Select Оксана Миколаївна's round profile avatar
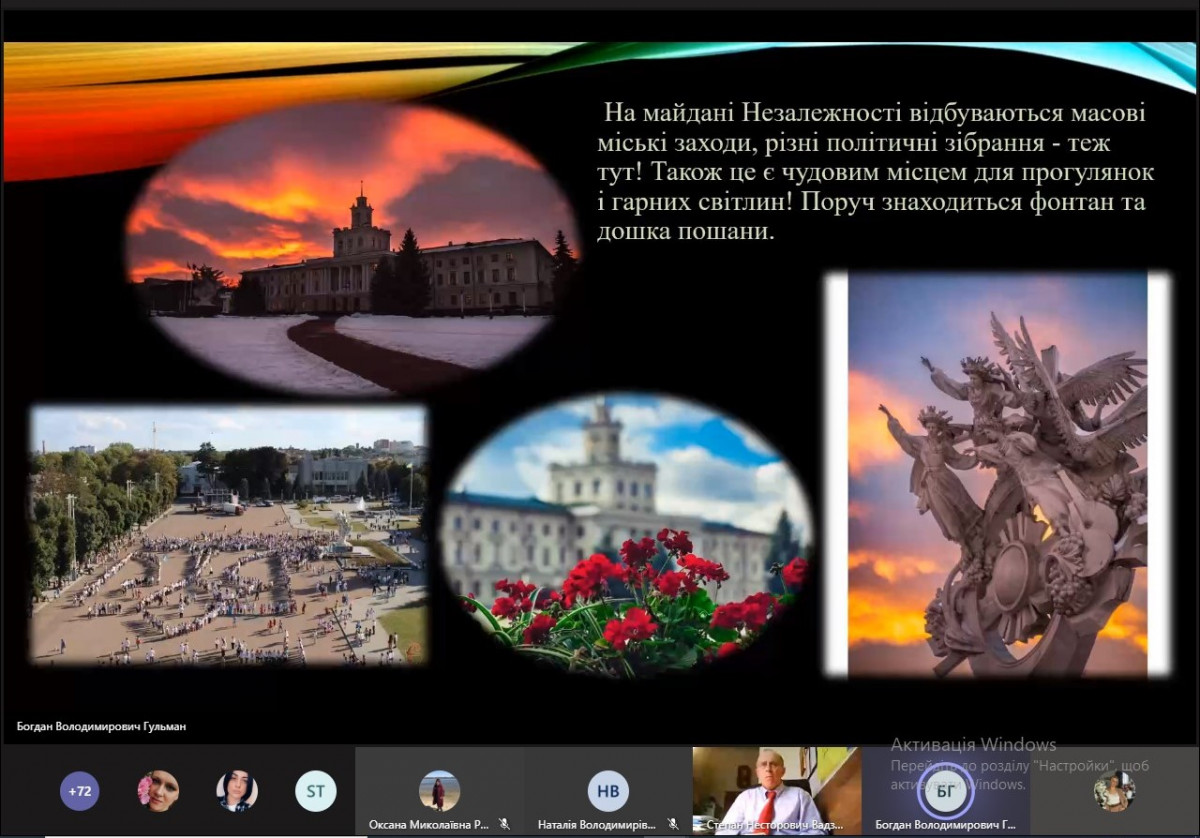The height and width of the screenshot is (838, 1200). tap(439, 791)
